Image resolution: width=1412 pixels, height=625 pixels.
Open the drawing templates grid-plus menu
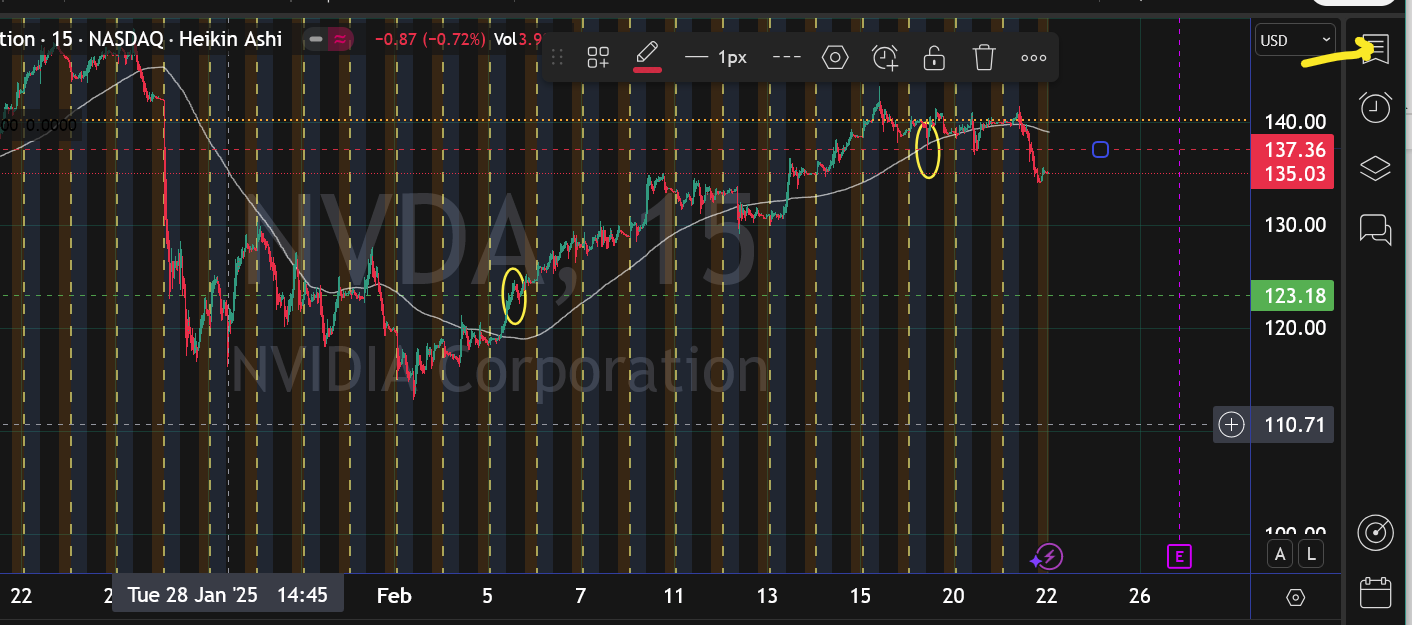point(598,57)
